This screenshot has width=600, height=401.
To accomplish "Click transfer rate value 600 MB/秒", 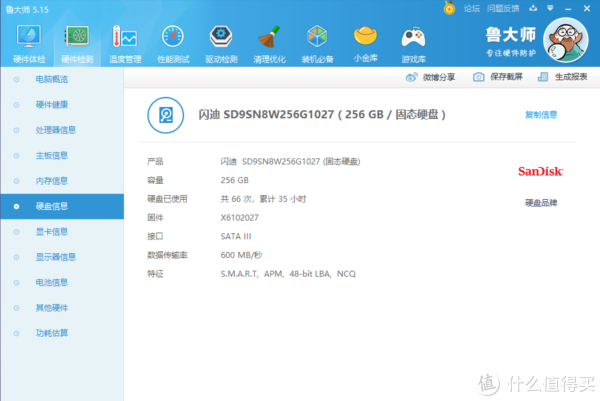I will 241,255.
